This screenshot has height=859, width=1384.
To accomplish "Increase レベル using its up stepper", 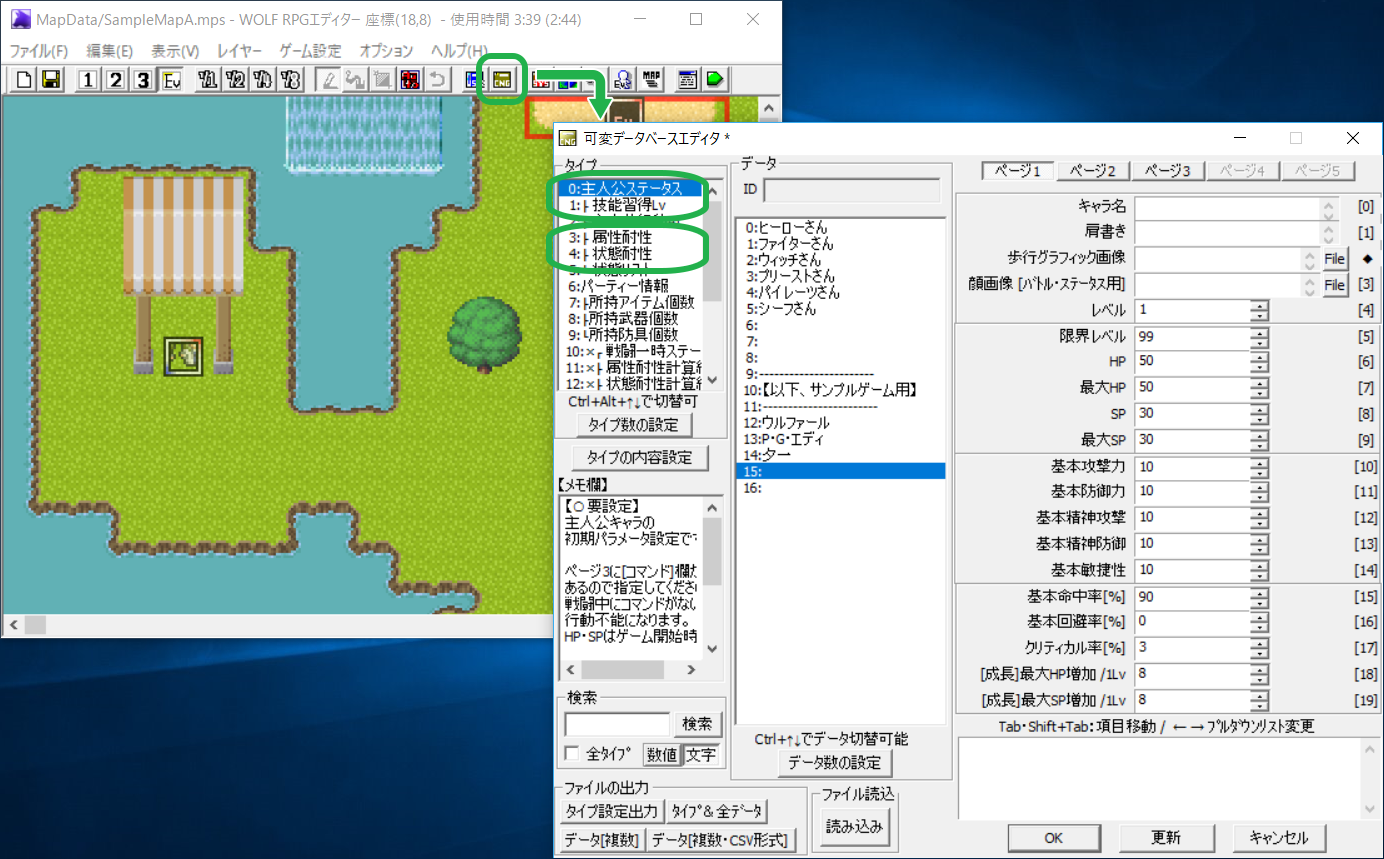I will point(1261,305).
